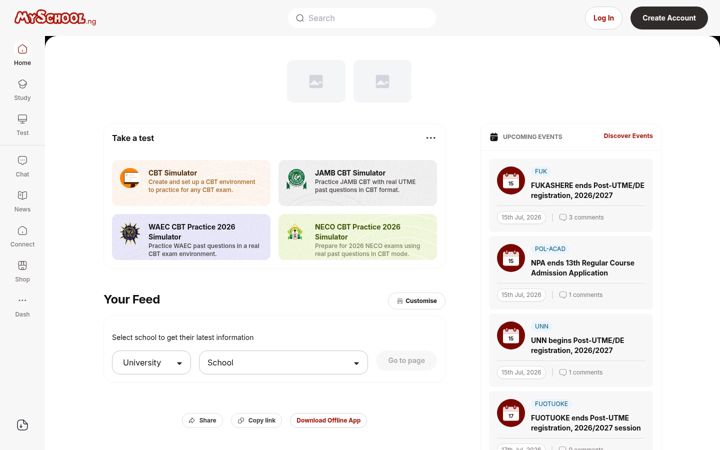Image resolution: width=720 pixels, height=450 pixels.
Task: Click the FUK school tag
Action: (540, 171)
